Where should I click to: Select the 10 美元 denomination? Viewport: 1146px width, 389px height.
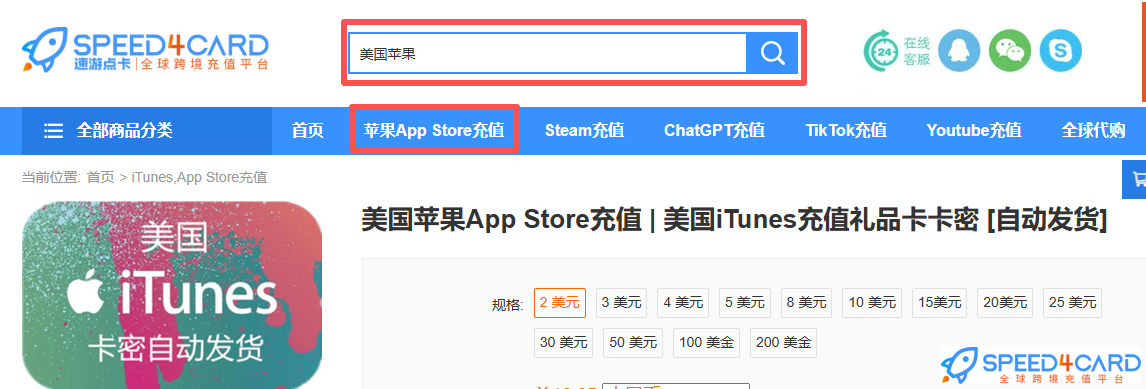[871, 303]
